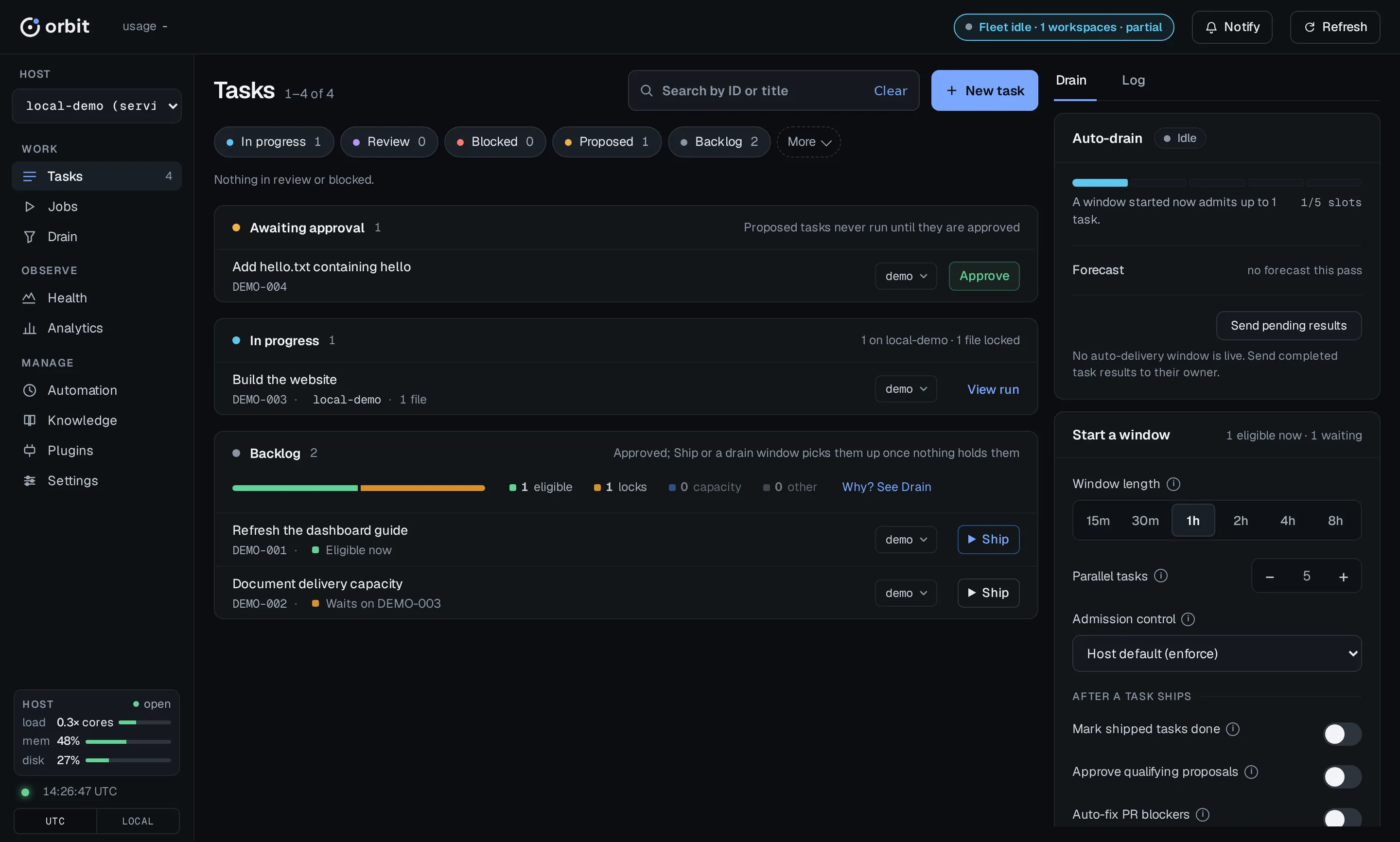This screenshot has height=842, width=1400.
Task: Click the Admission control info icon
Action: tap(1188, 619)
